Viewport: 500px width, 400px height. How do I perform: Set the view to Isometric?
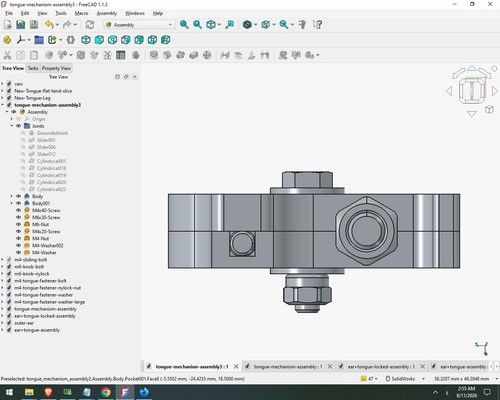pyautogui.click(x=86, y=40)
